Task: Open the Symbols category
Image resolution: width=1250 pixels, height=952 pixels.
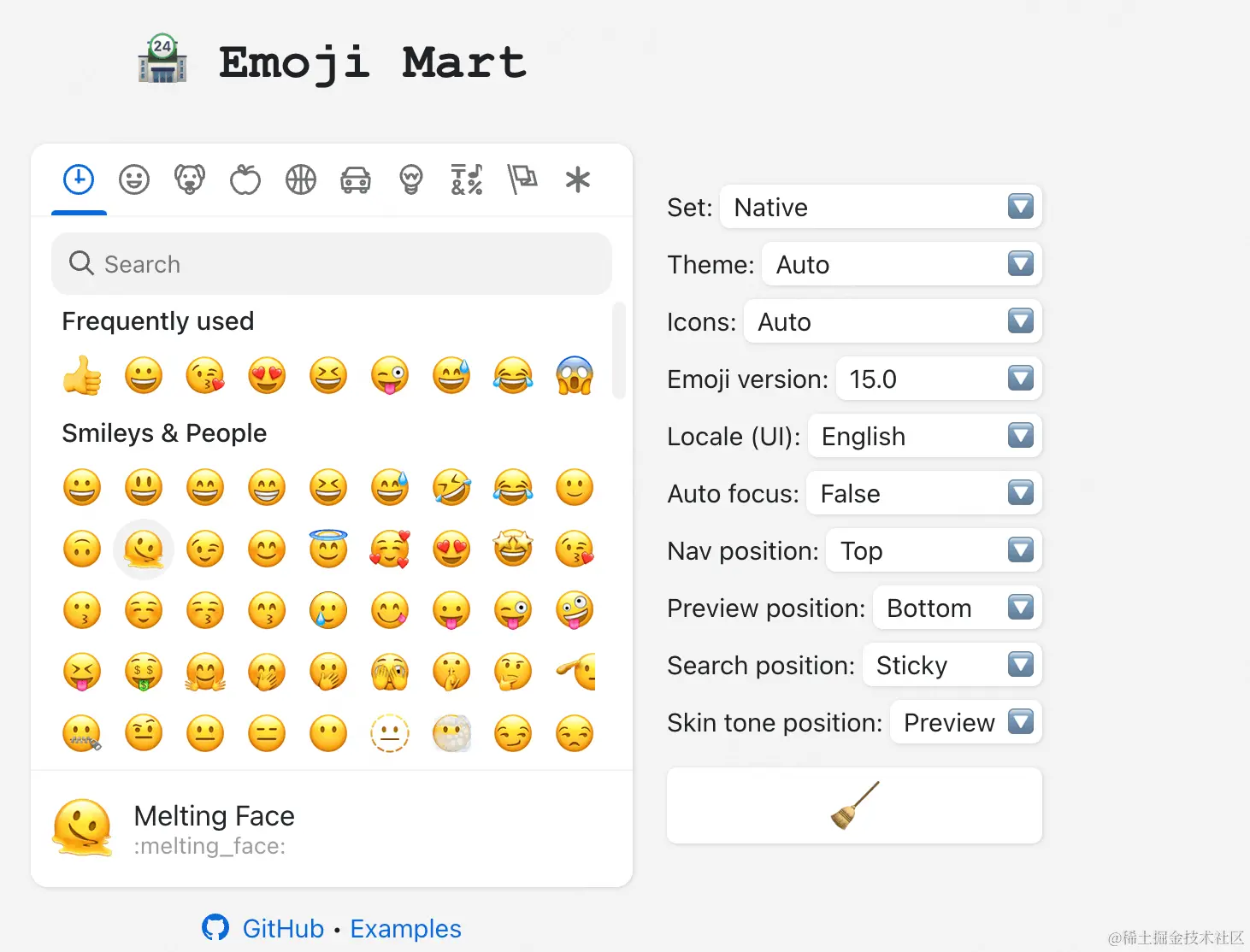Action: click(x=467, y=179)
